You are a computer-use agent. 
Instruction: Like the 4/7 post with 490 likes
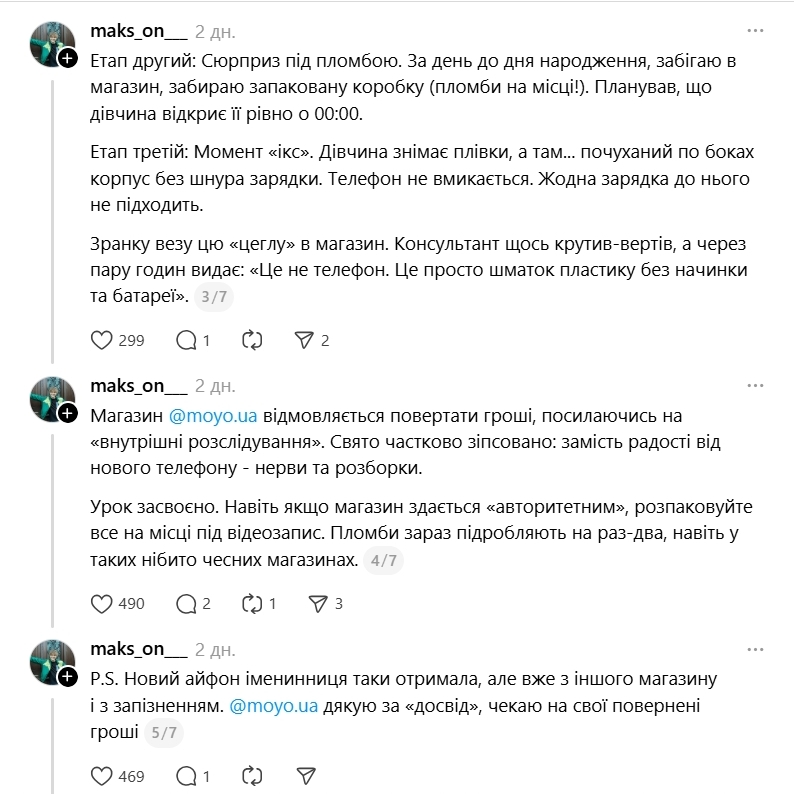(x=102, y=603)
